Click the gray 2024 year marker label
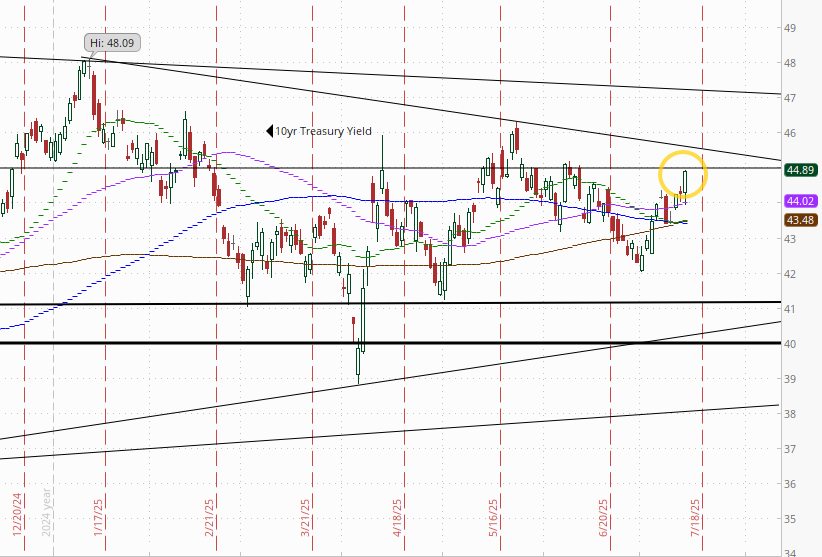822x557 pixels. click(46, 512)
